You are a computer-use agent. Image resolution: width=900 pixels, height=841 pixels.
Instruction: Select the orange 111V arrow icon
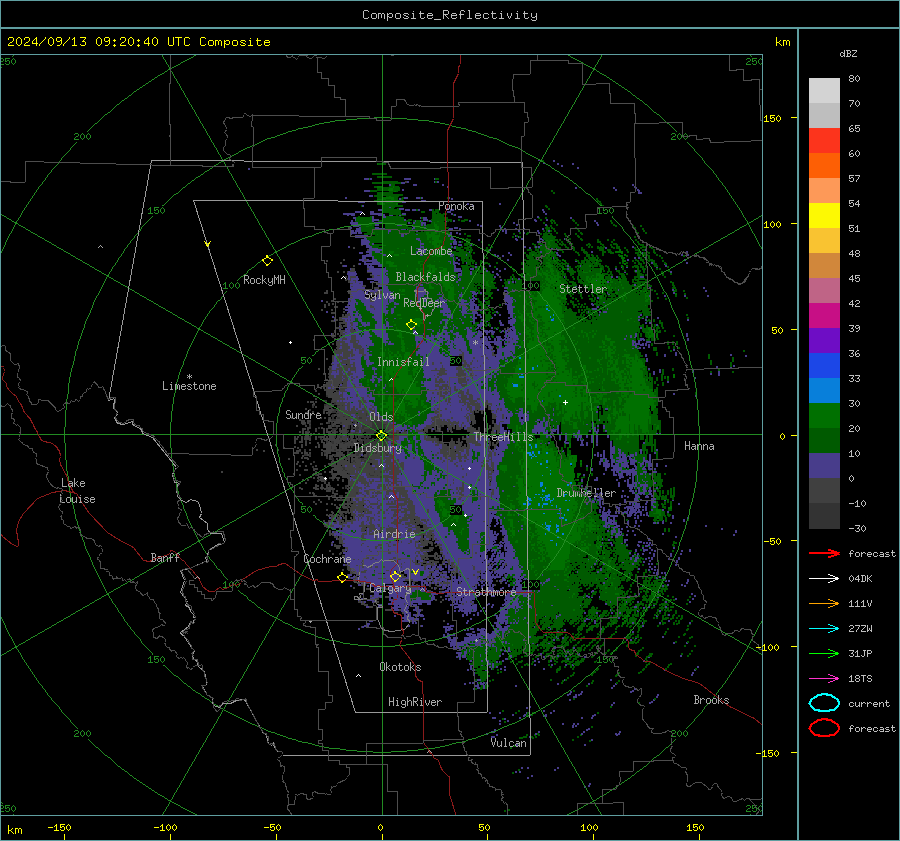tap(824, 603)
